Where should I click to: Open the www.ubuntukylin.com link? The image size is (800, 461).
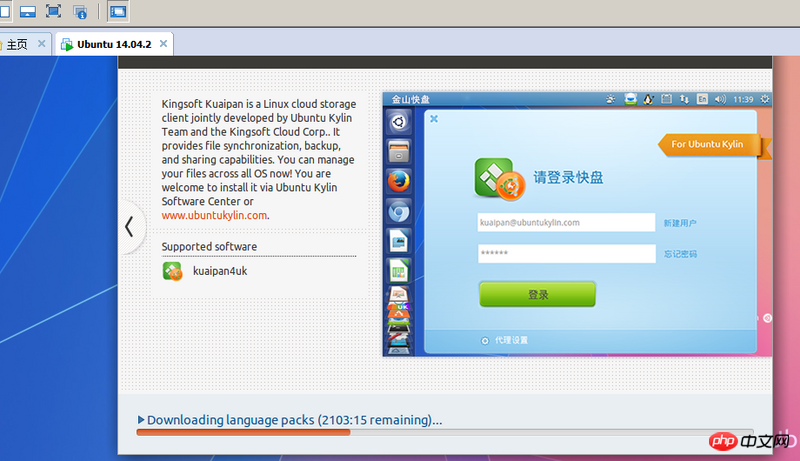click(214, 215)
